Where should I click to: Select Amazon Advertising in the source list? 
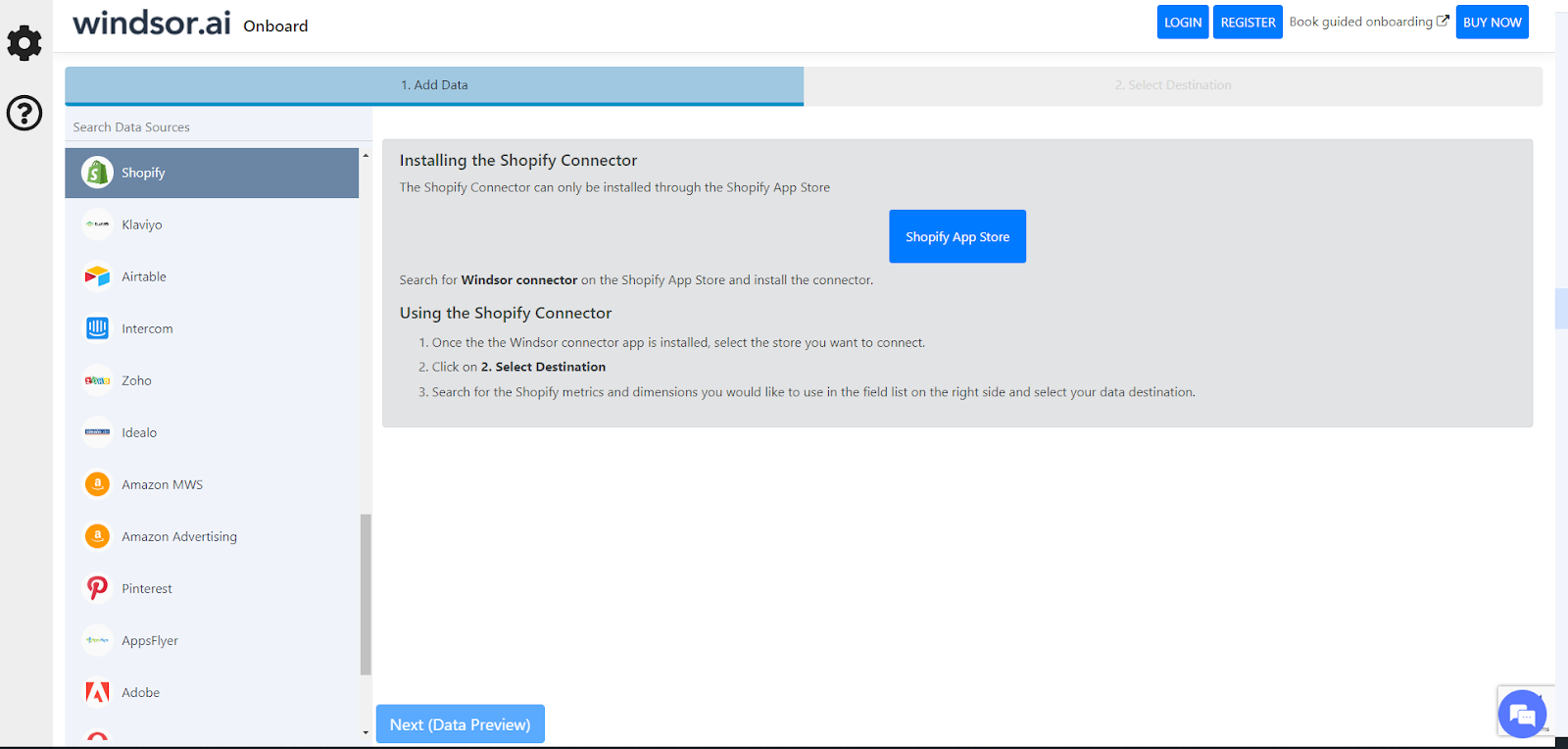(212, 536)
